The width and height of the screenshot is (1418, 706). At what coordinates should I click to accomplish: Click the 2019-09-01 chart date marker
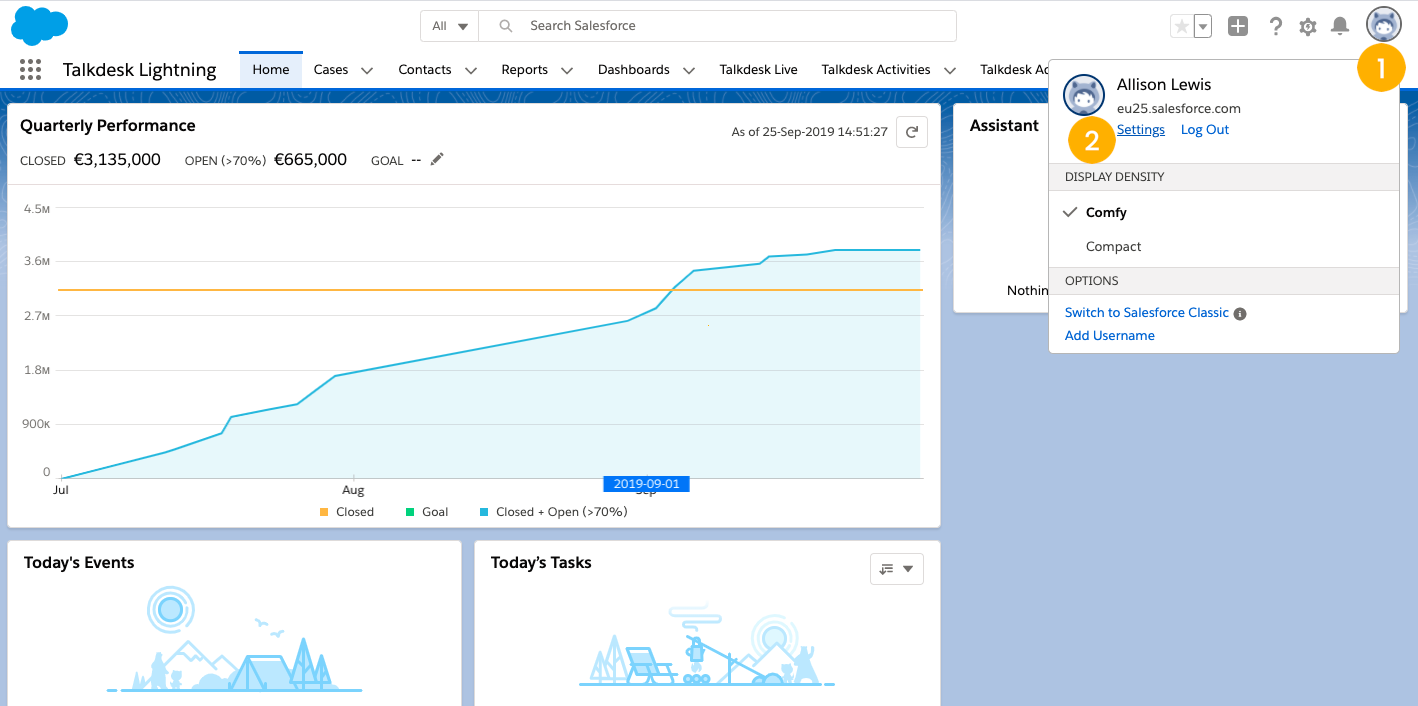[646, 484]
